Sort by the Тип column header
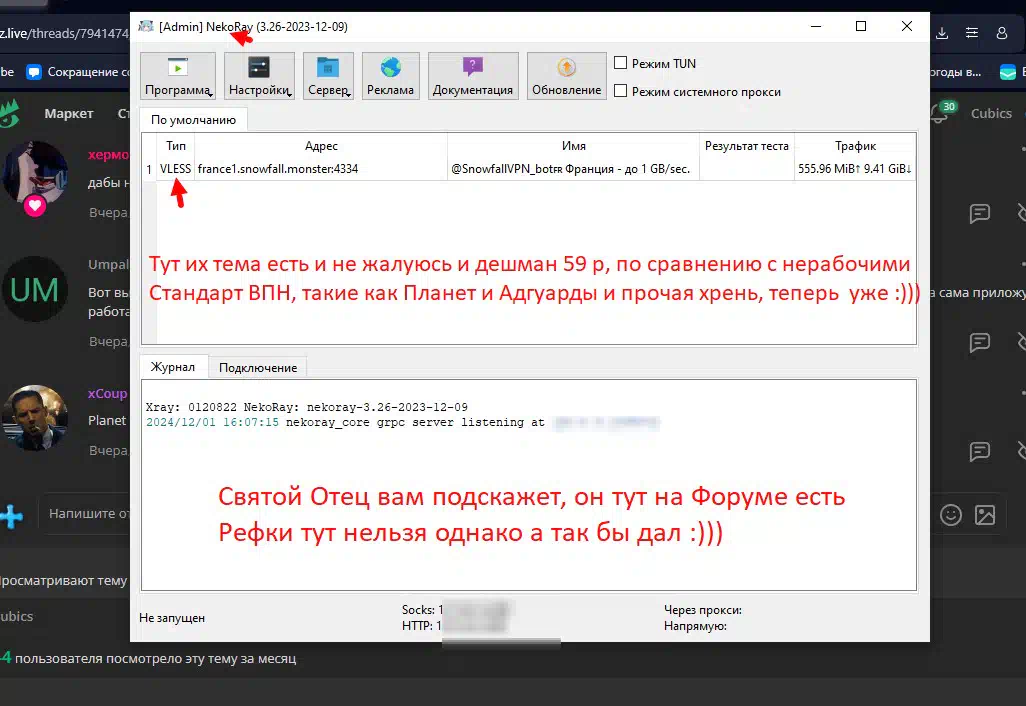Image resolution: width=1026 pixels, height=706 pixels. pos(175,146)
